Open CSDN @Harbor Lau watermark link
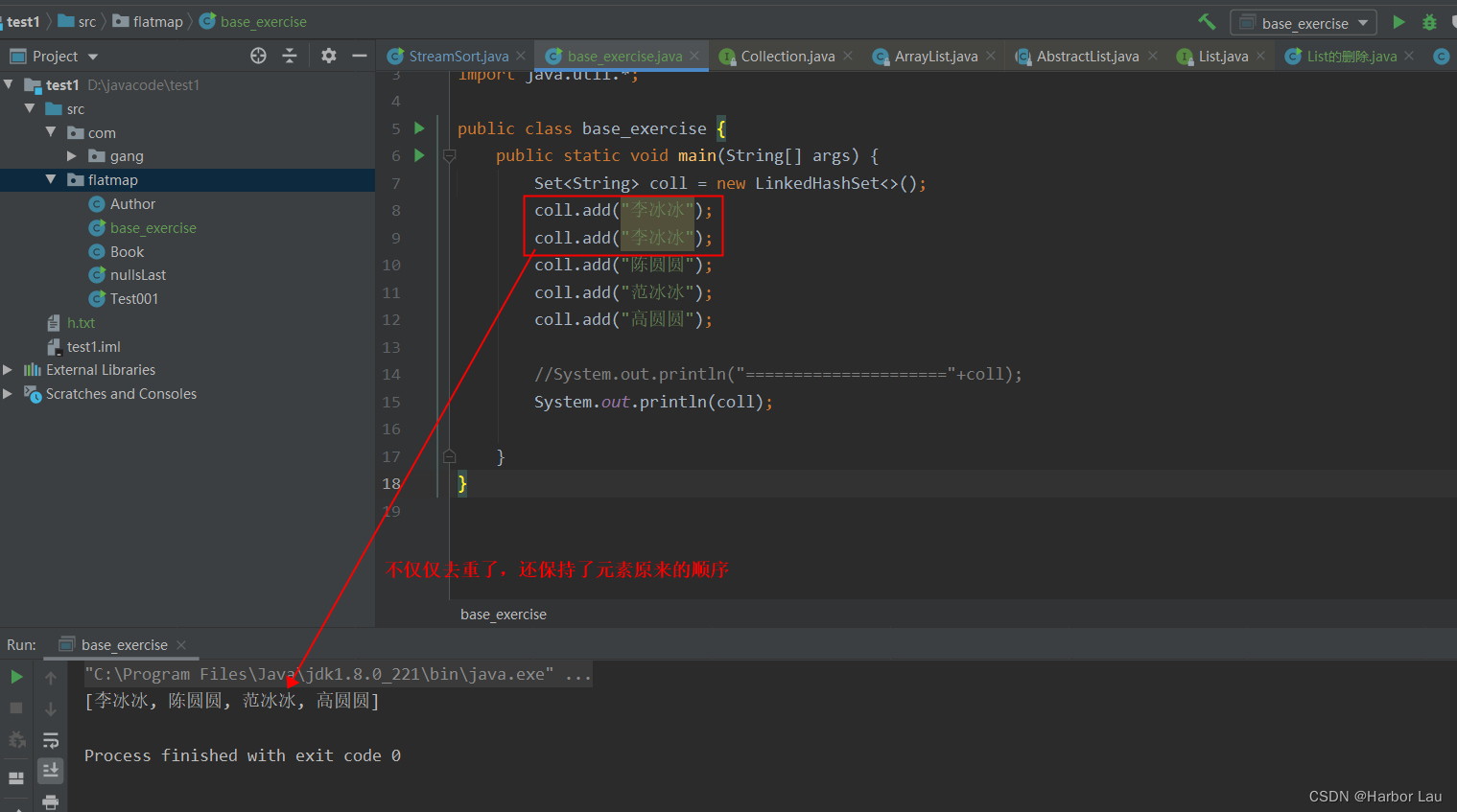Image resolution: width=1457 pixels, height=812 pixels. (1375, 796)
